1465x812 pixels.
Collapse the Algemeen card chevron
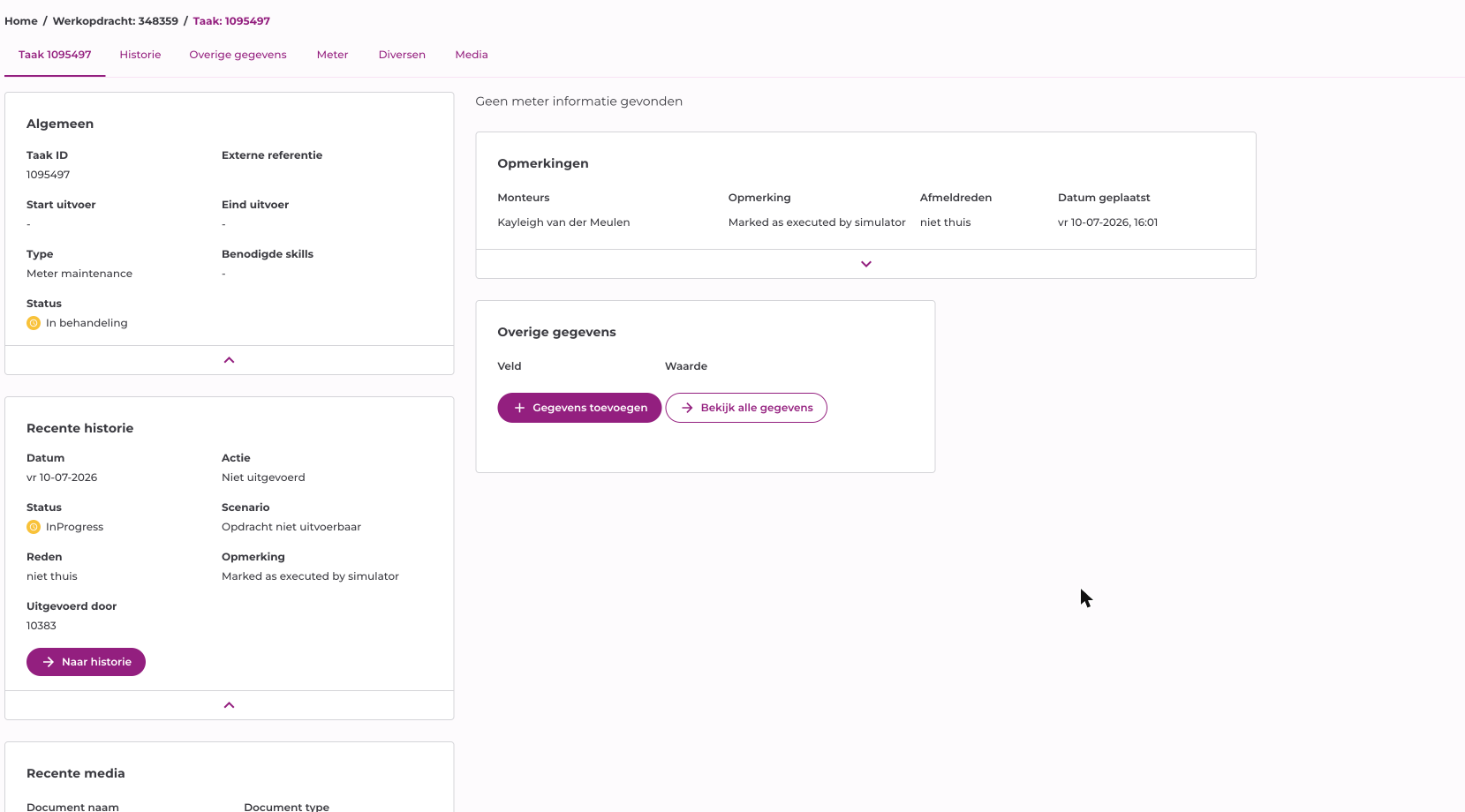229,360
